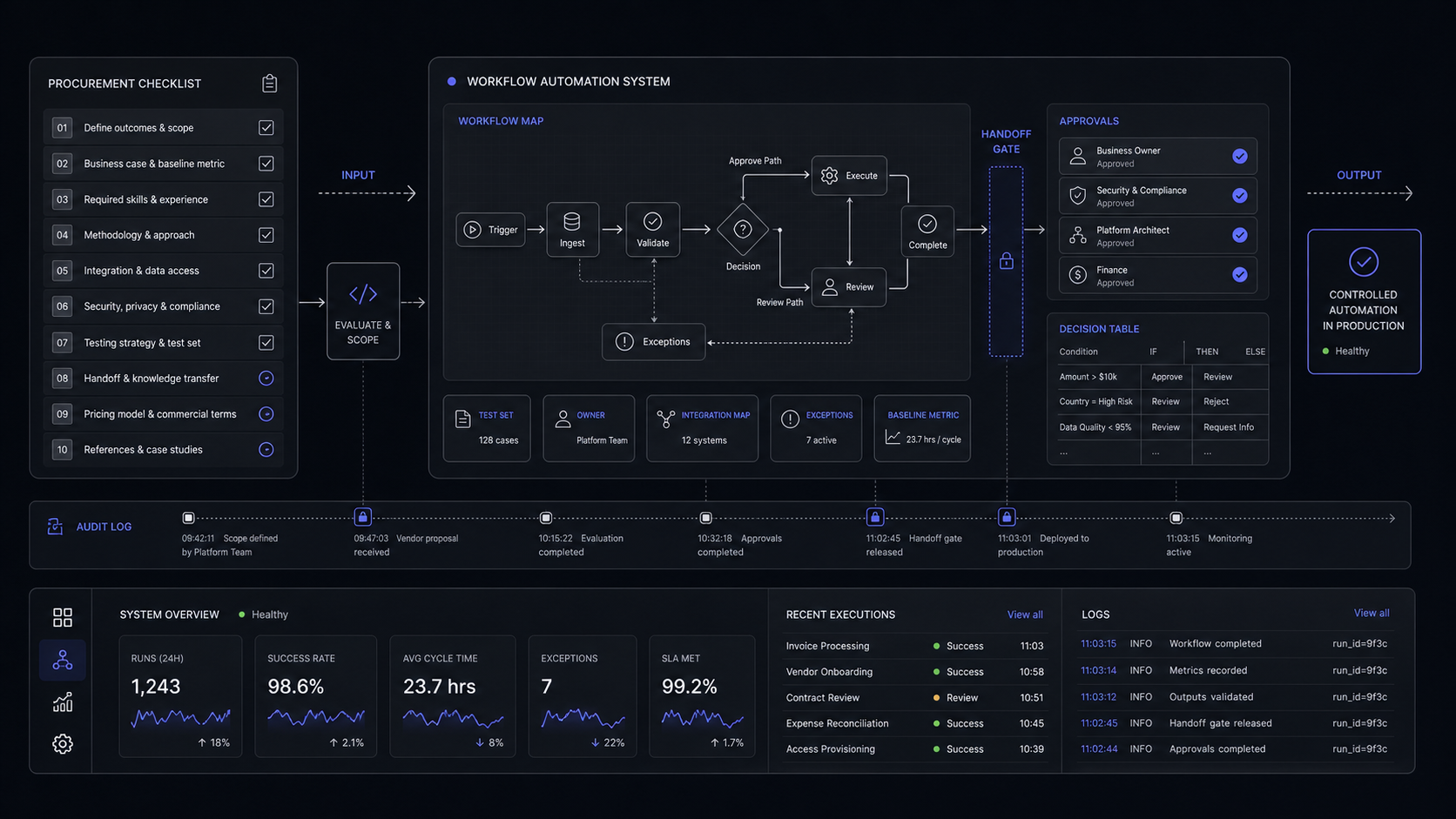Select the workflow nodes sidebar icon
The width and height of the screenshot is (1456, 819).
tap(63, 660)
